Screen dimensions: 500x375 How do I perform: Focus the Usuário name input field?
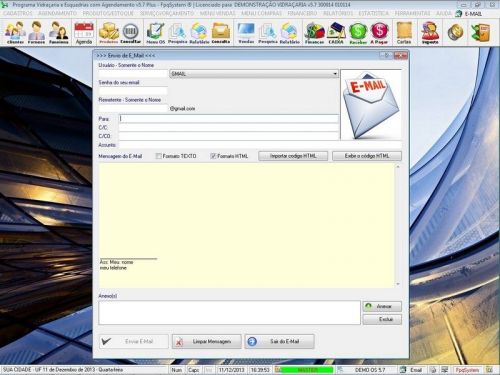click(133, 74)
